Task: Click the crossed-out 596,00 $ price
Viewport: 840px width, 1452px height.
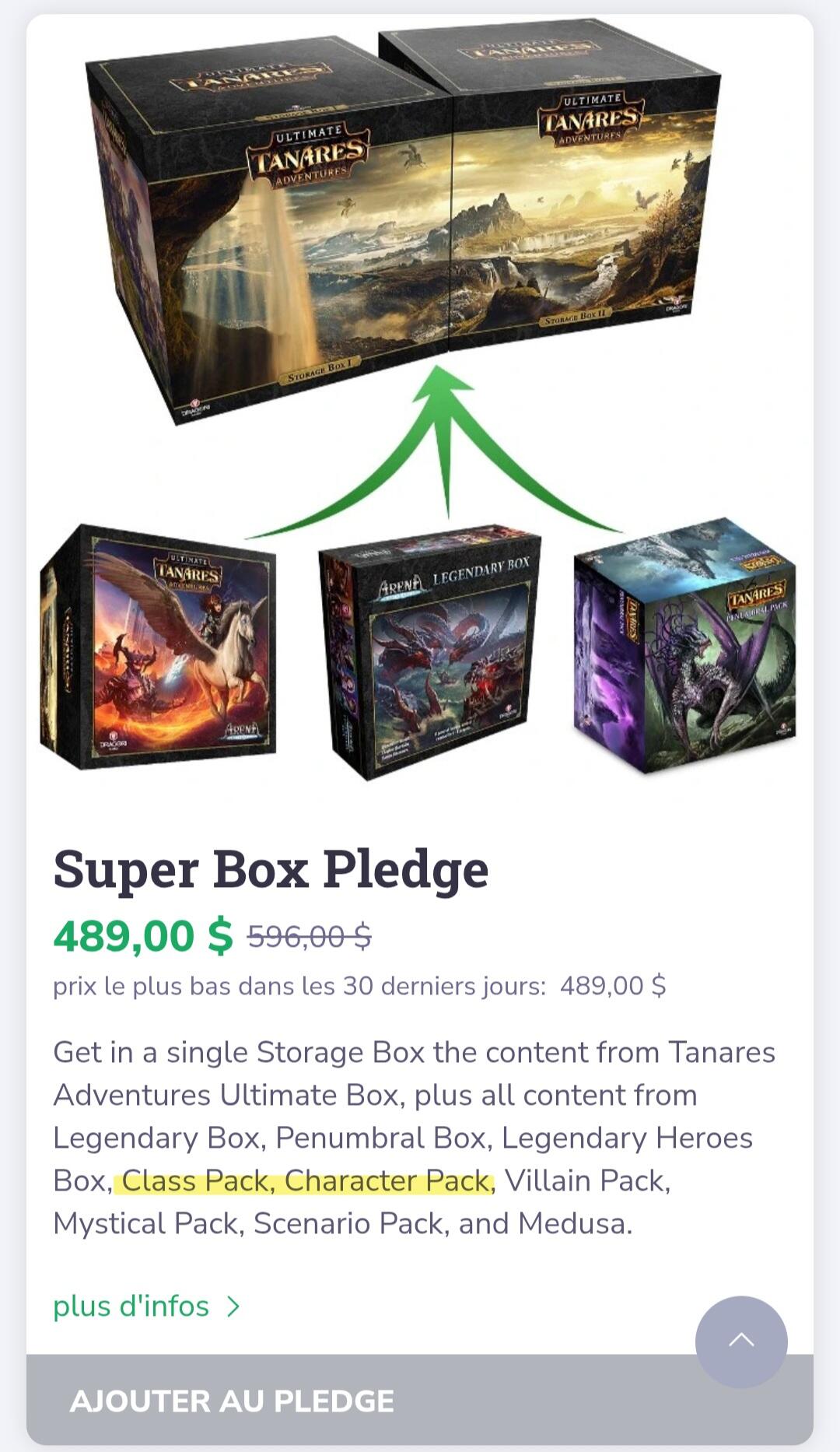Action: coord(310,936)
